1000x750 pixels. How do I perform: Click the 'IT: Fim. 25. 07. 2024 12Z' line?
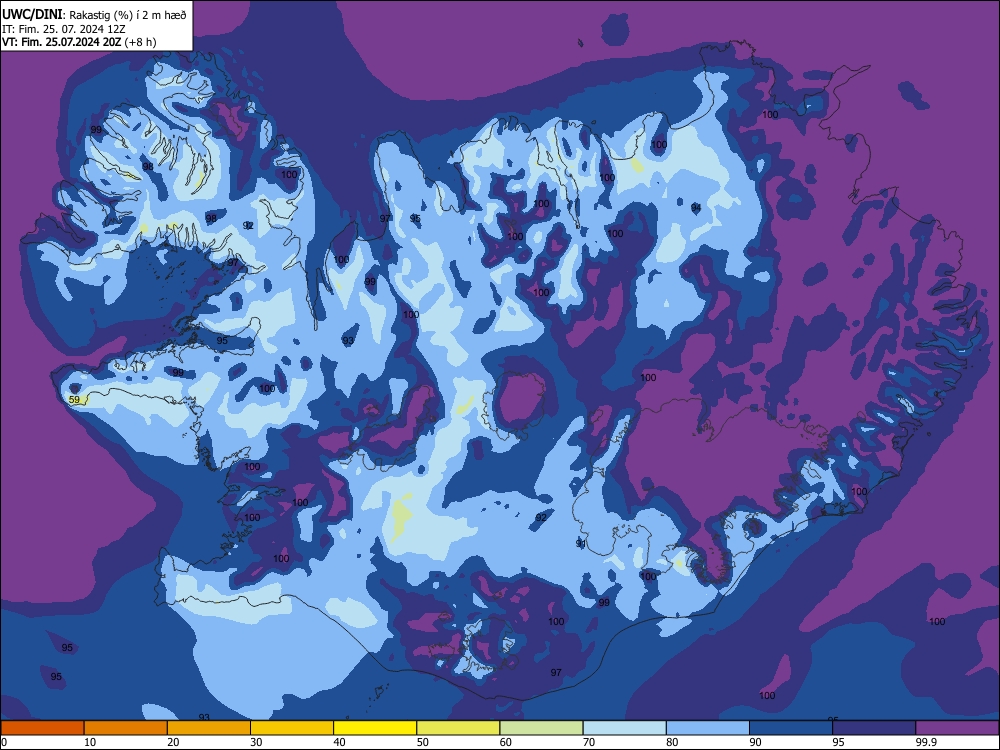pos(63,29)
